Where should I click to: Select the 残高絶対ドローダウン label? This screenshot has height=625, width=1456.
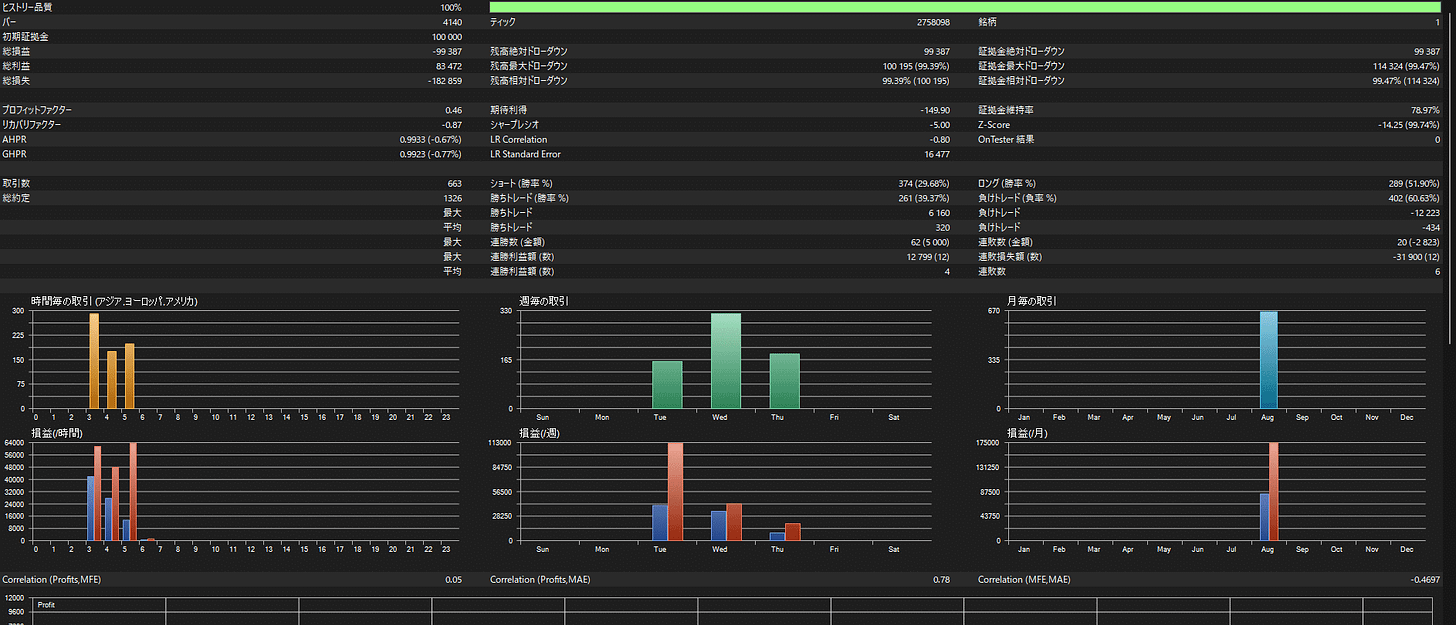click(x=529, y=51)
